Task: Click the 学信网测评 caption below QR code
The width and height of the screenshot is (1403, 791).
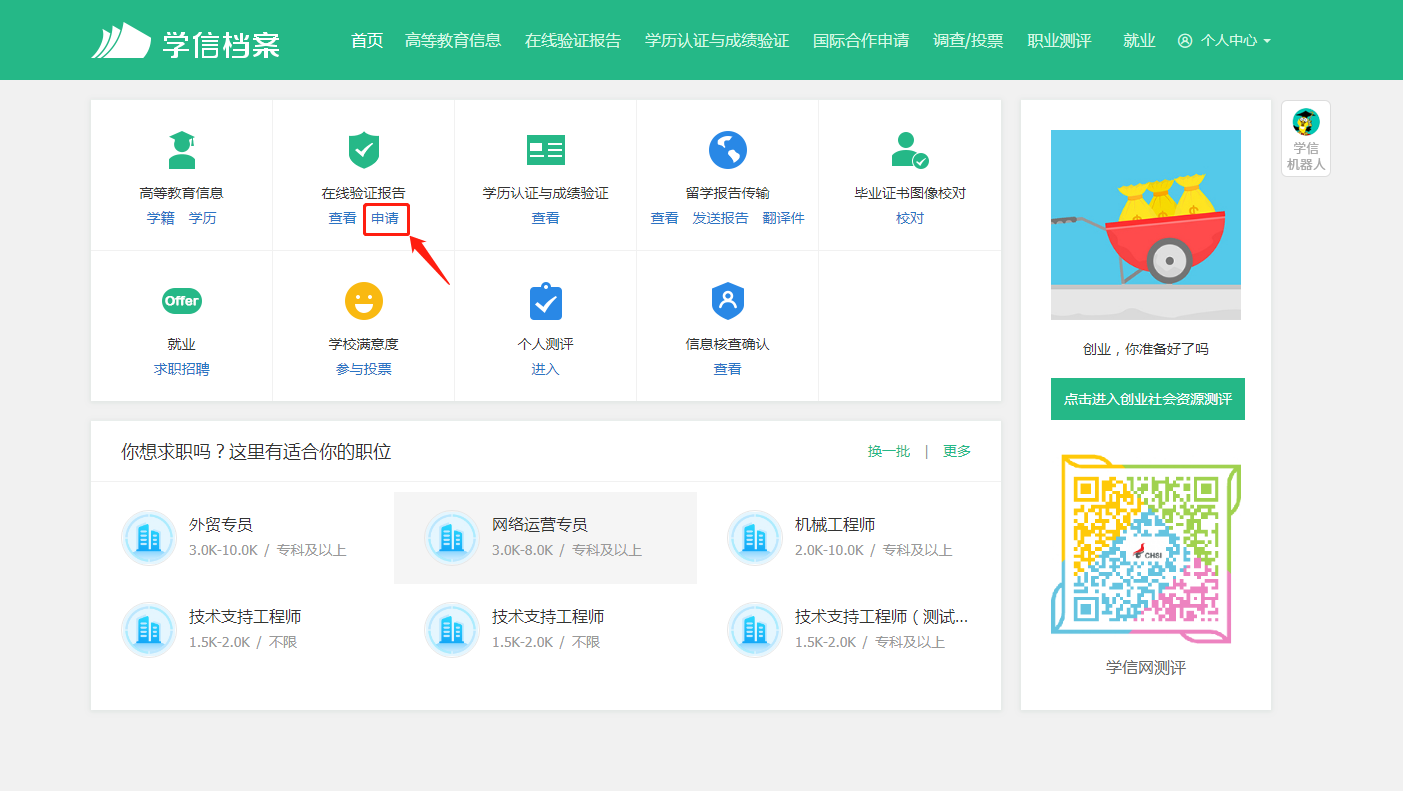Action: coord(1146,667)
